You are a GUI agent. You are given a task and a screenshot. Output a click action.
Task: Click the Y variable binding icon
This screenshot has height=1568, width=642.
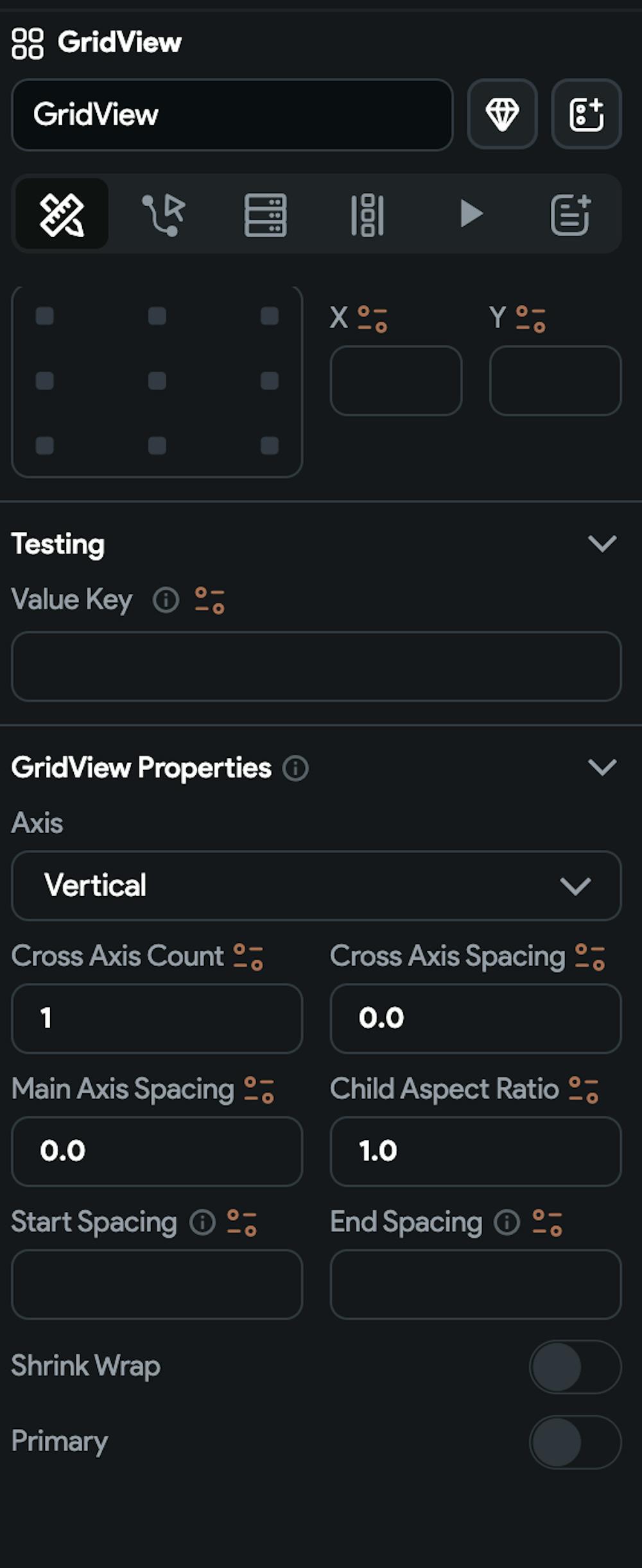click(x=531, y=319)
